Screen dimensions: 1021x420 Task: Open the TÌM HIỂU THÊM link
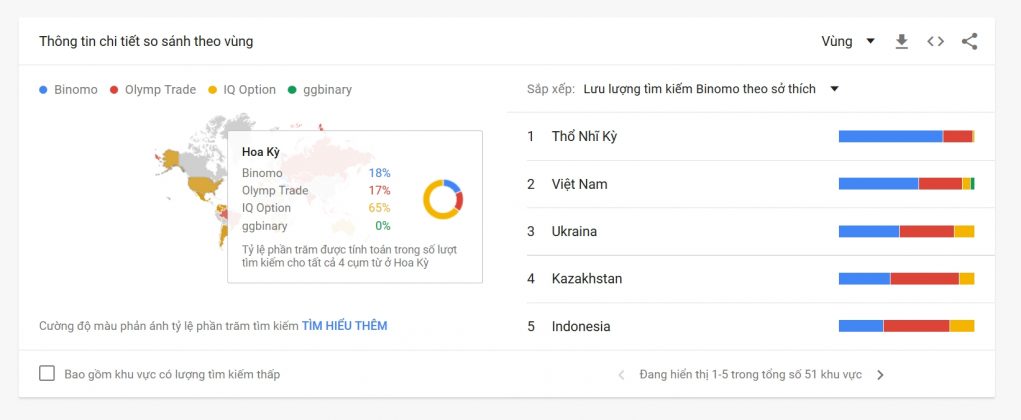344,326
